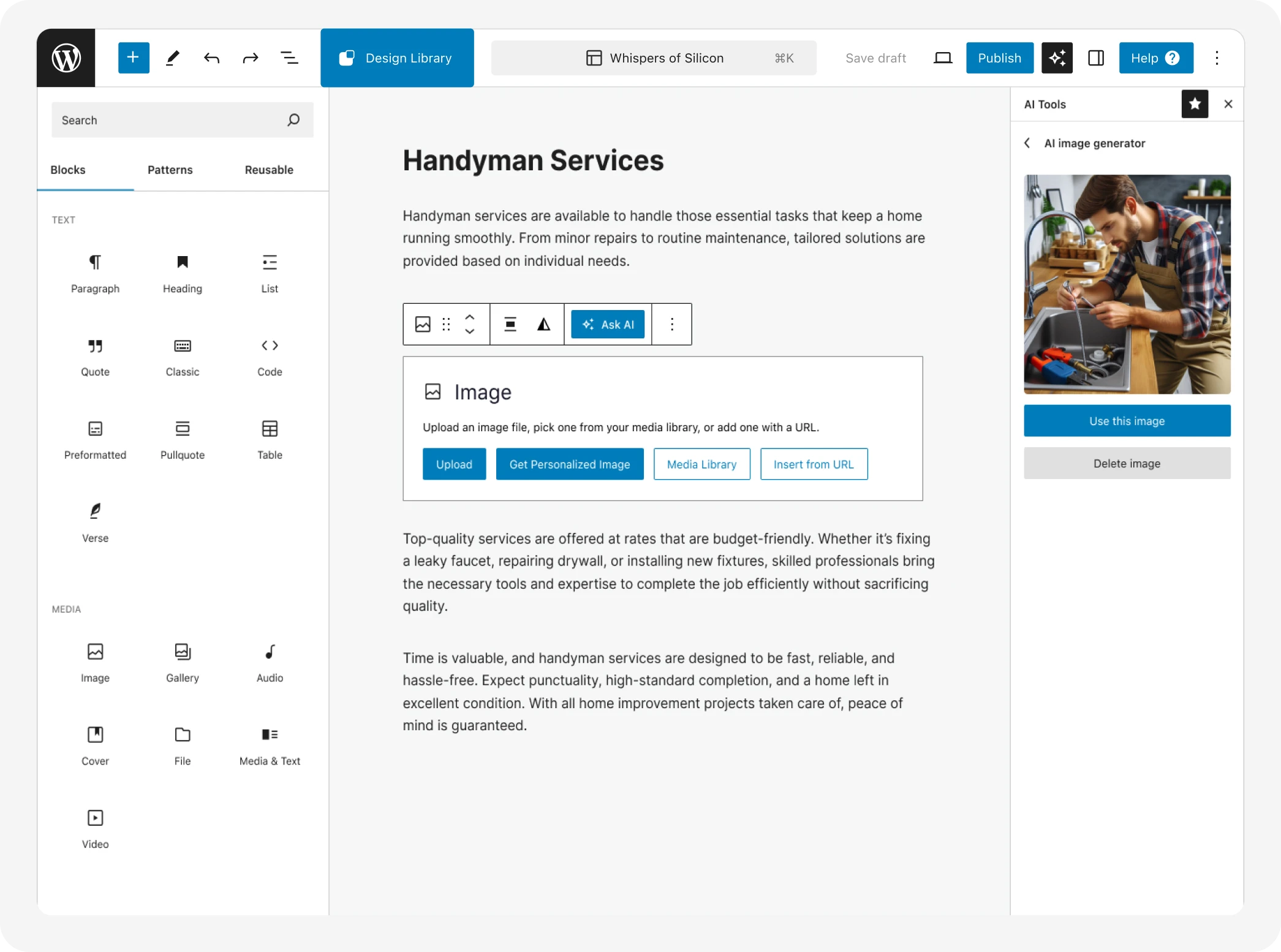
Task: Select the Cover block icon
Action: pyautogui.click(x=94, y=734)
